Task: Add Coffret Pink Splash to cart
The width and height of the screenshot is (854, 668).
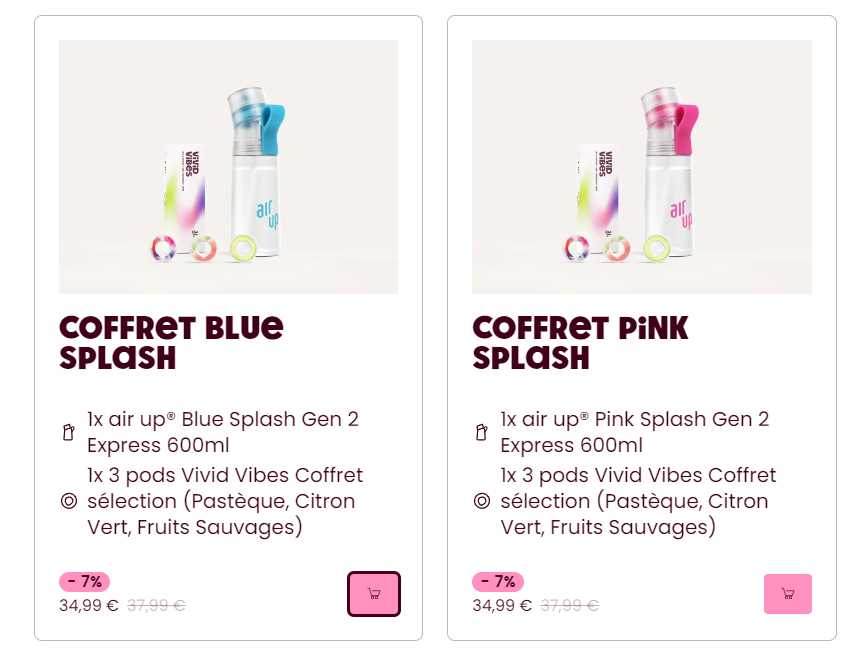Action: tap(787, 594)
